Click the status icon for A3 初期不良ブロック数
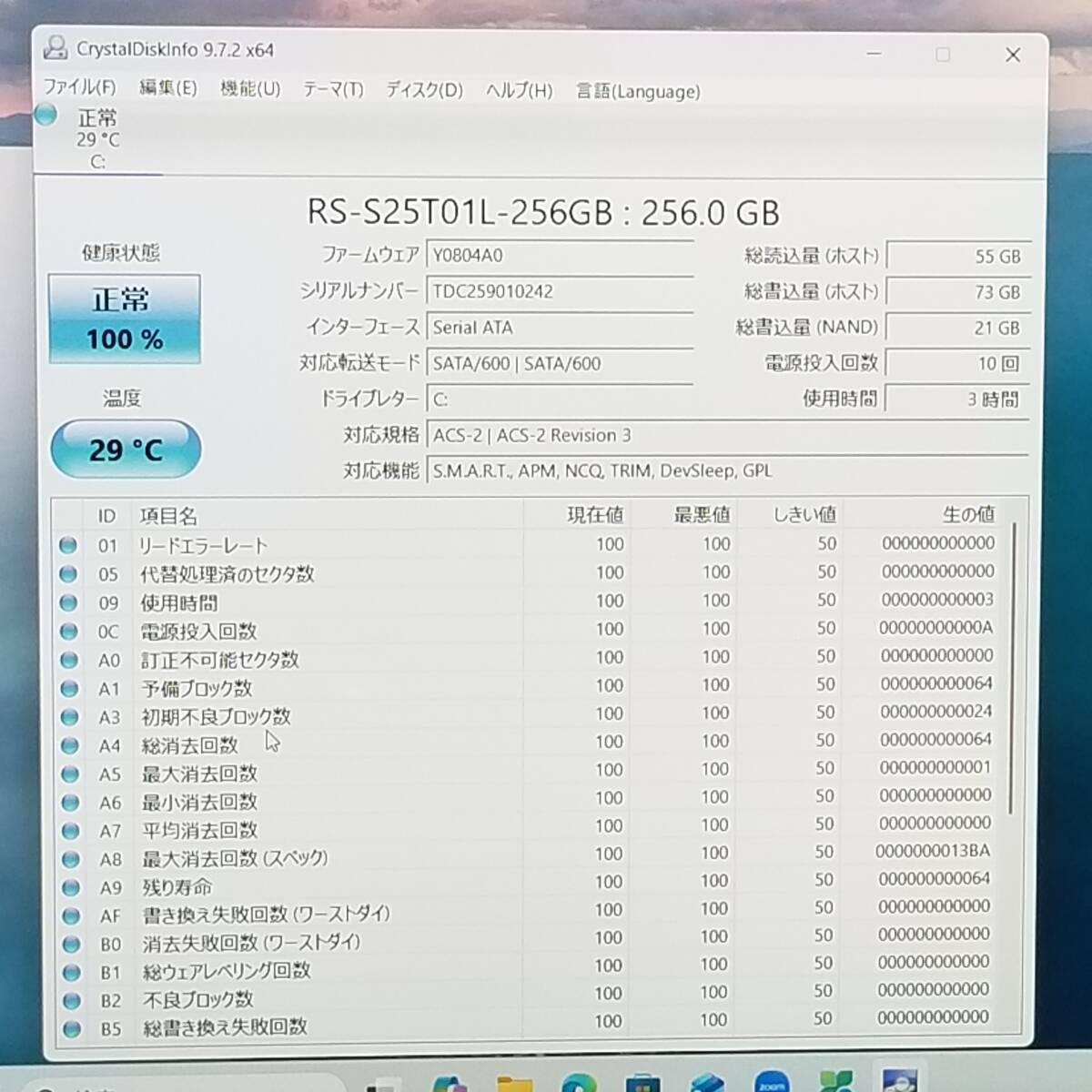1092x1092 pixels. (68, 716)
